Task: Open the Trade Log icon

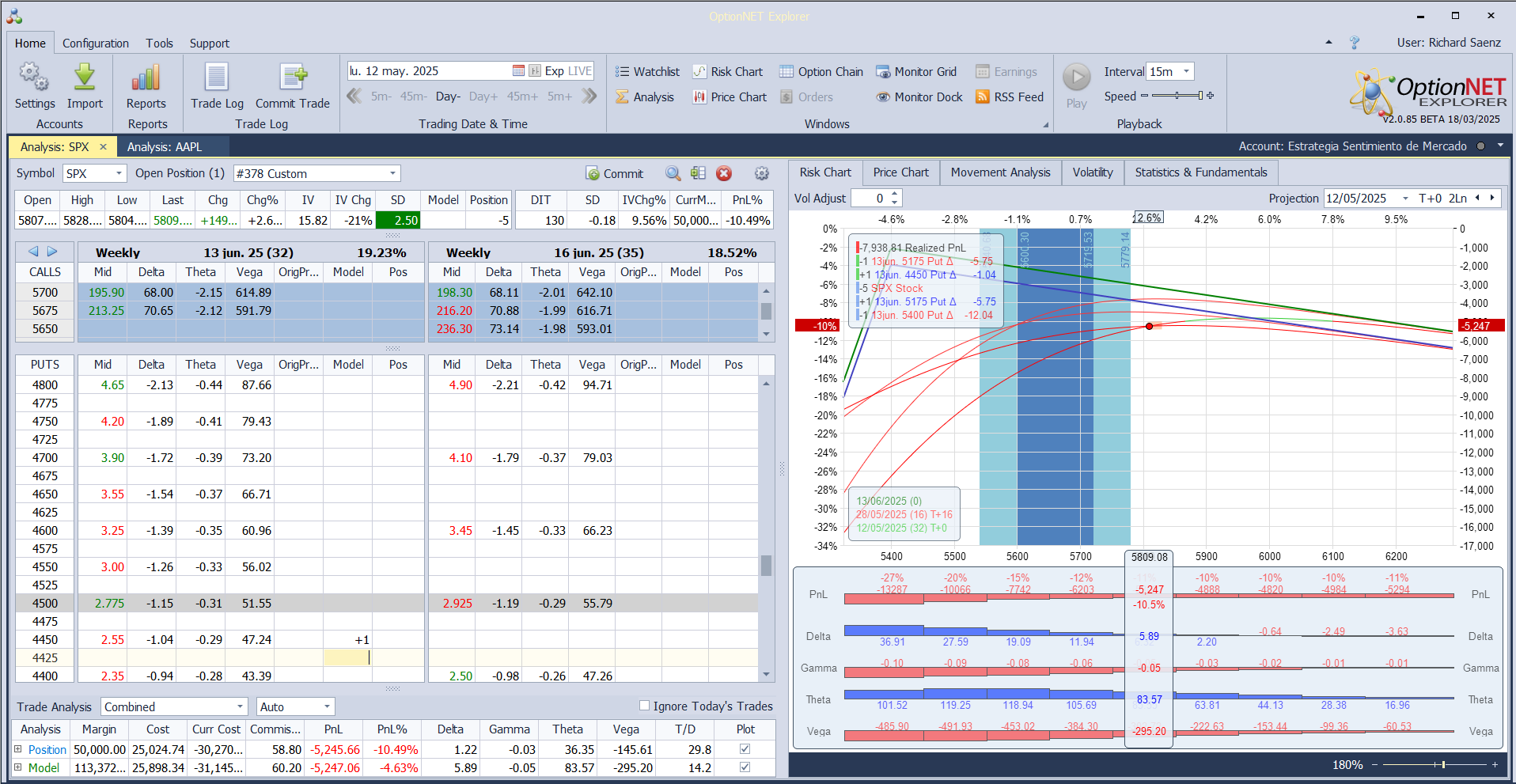Action: [217, 86]
